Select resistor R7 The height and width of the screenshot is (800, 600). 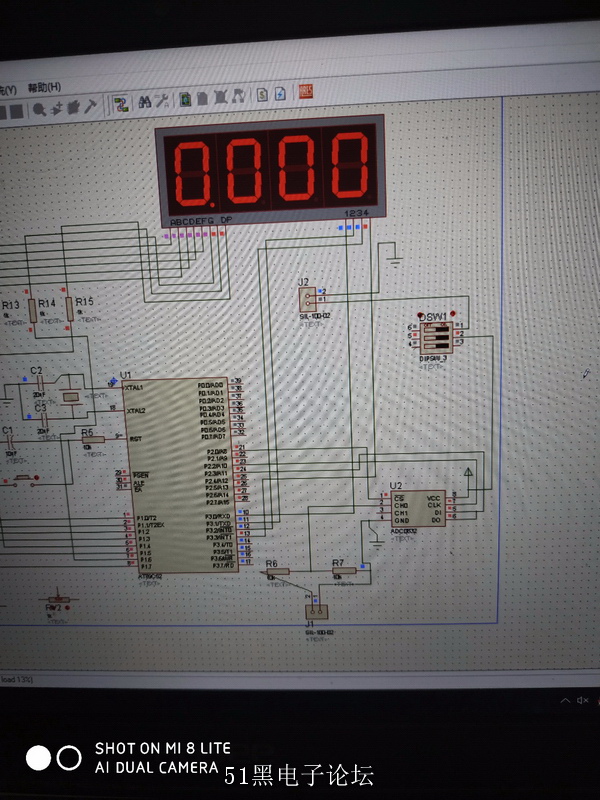[x=344, y=571]
